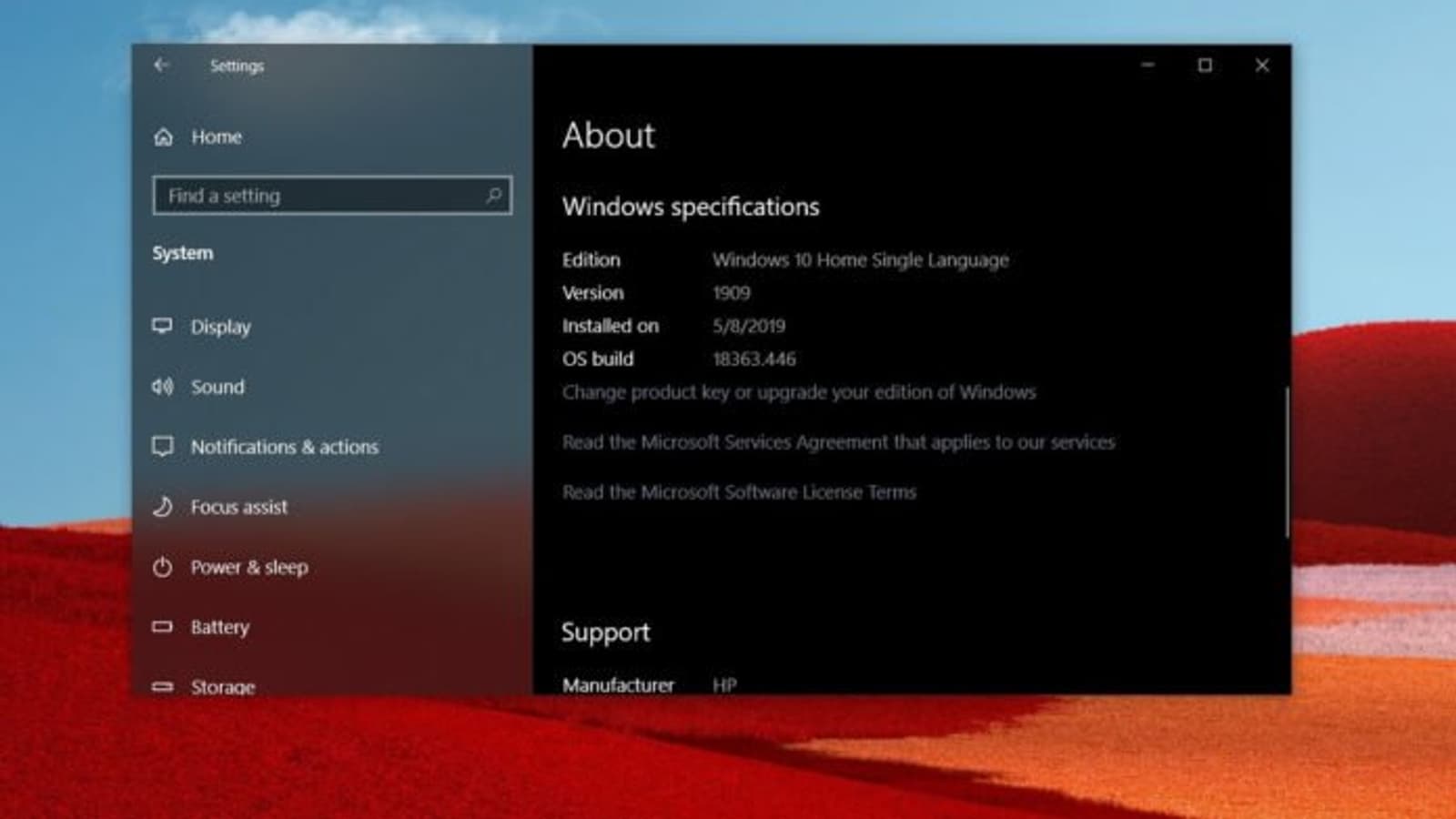This screenshot has height=819, width=1456.
Task: Maximize the Settings window
Action: tap(1205, 66)
